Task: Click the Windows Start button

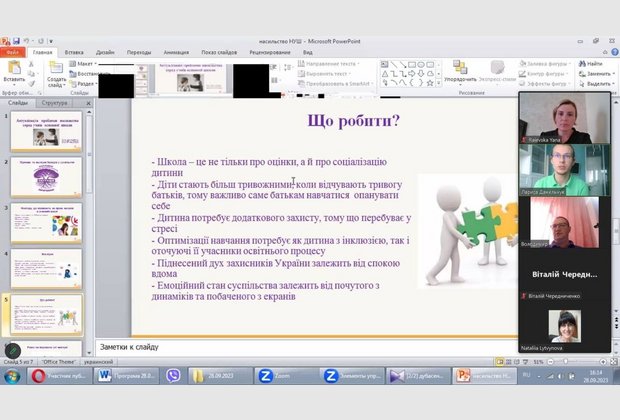Action: 12,376
